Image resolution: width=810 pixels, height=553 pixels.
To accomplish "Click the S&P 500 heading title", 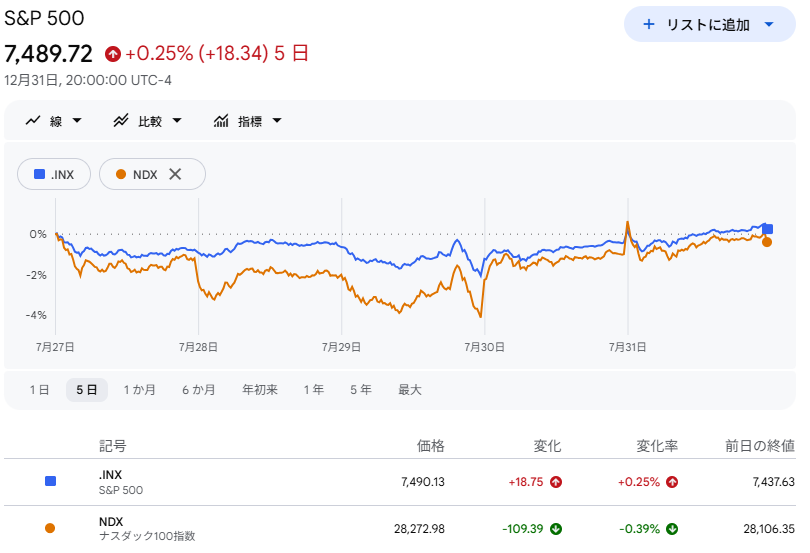I will click(x=44, y=18).
